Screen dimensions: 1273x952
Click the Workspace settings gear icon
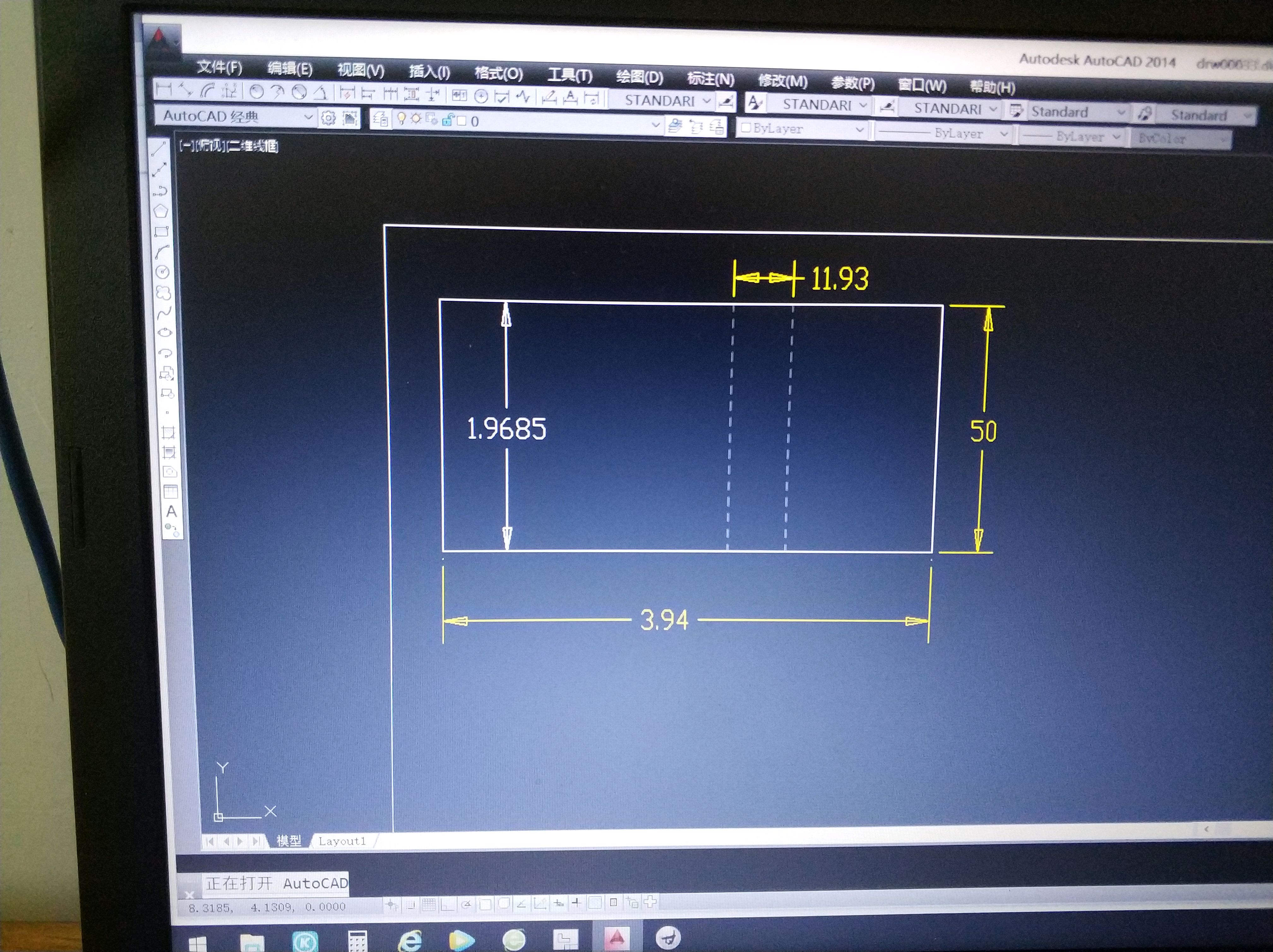[x=328, y=118]
